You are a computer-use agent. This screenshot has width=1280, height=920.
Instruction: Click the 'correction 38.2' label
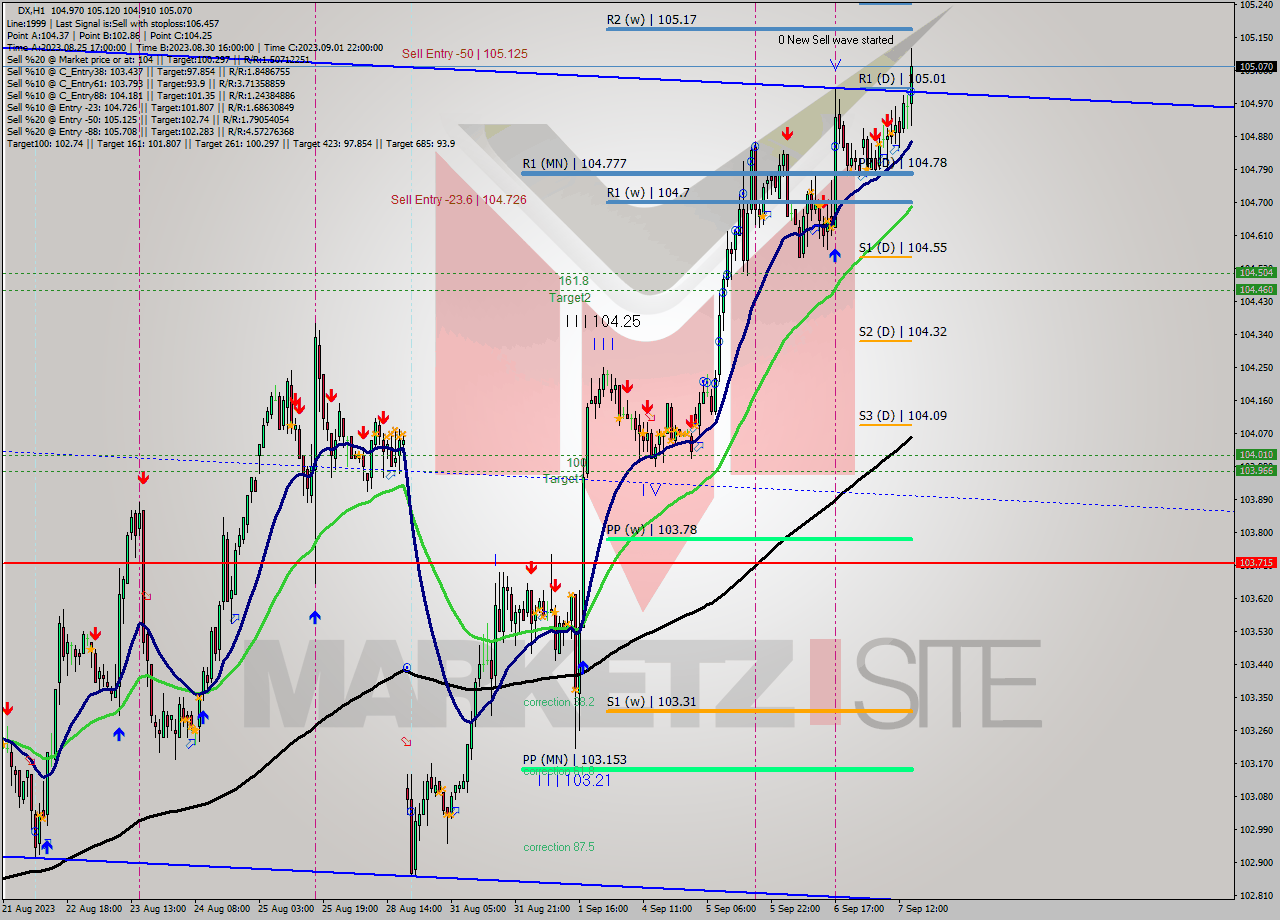[559, 702]
